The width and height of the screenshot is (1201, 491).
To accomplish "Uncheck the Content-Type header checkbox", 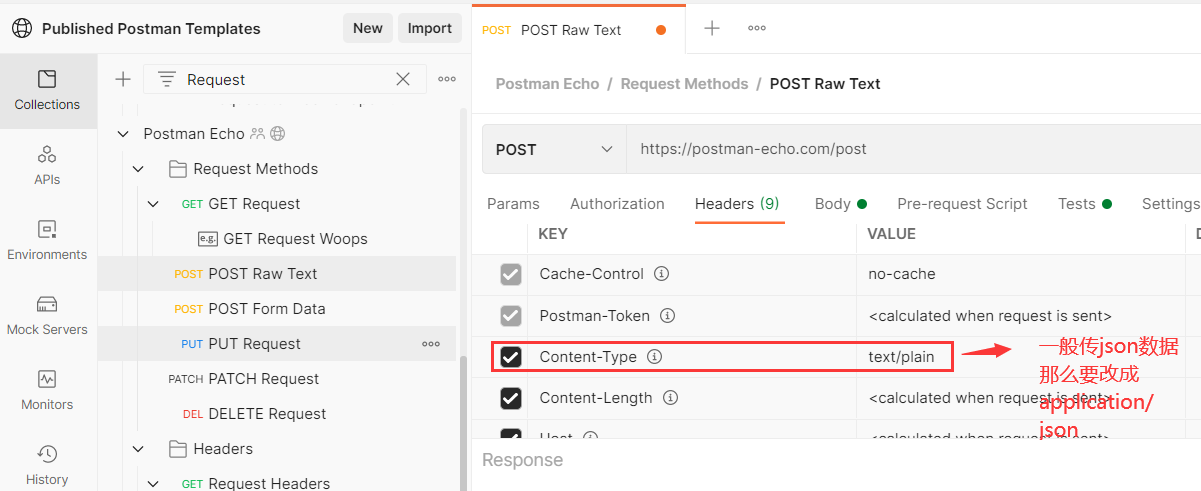I will tap(511, 357).
